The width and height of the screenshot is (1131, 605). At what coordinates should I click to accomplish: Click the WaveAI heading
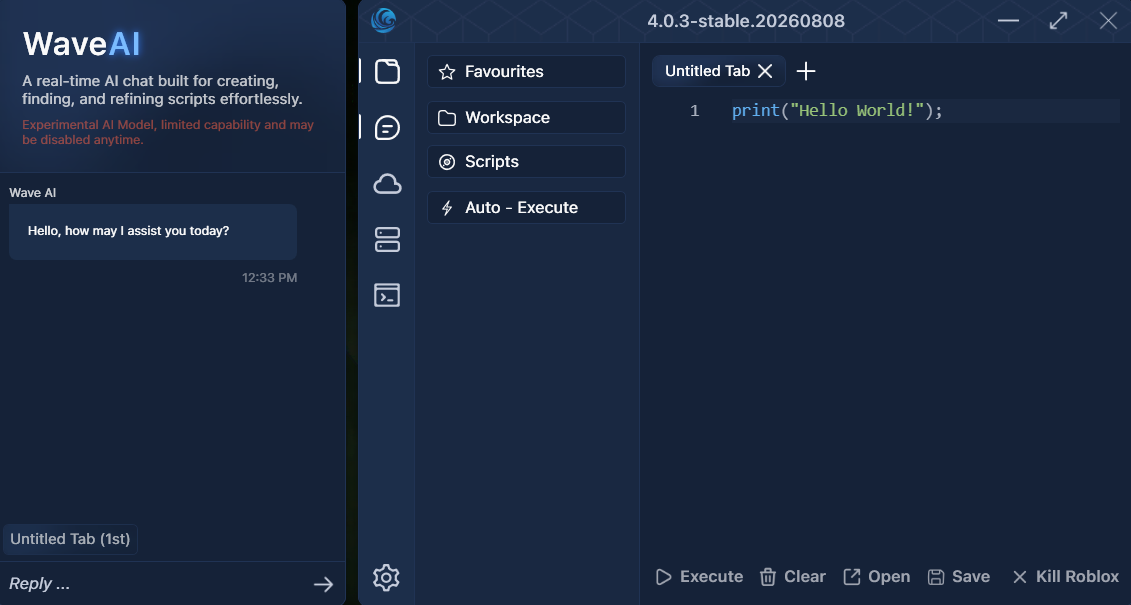82,44
